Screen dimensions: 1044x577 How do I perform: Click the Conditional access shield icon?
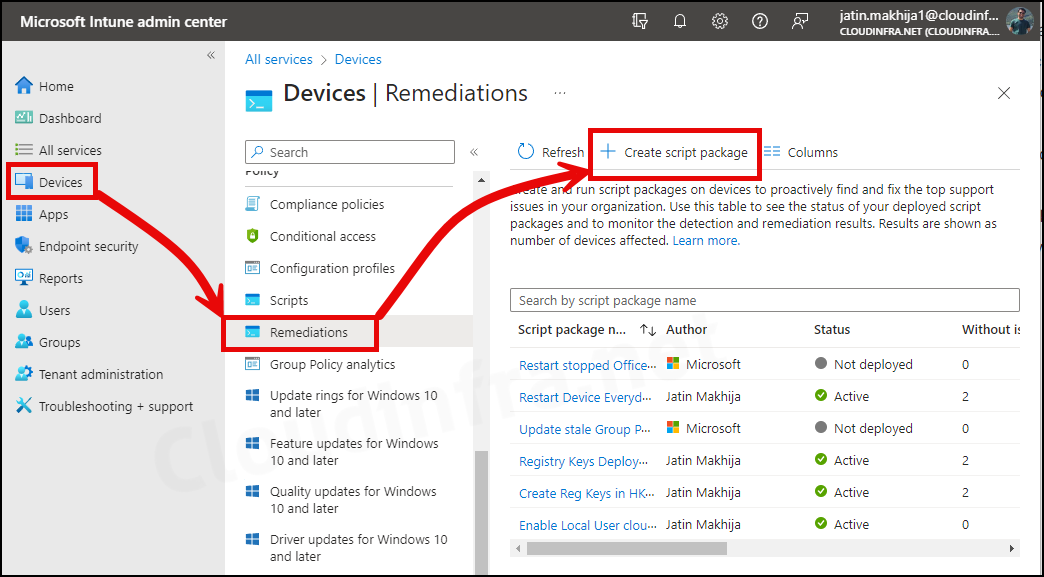252,236
